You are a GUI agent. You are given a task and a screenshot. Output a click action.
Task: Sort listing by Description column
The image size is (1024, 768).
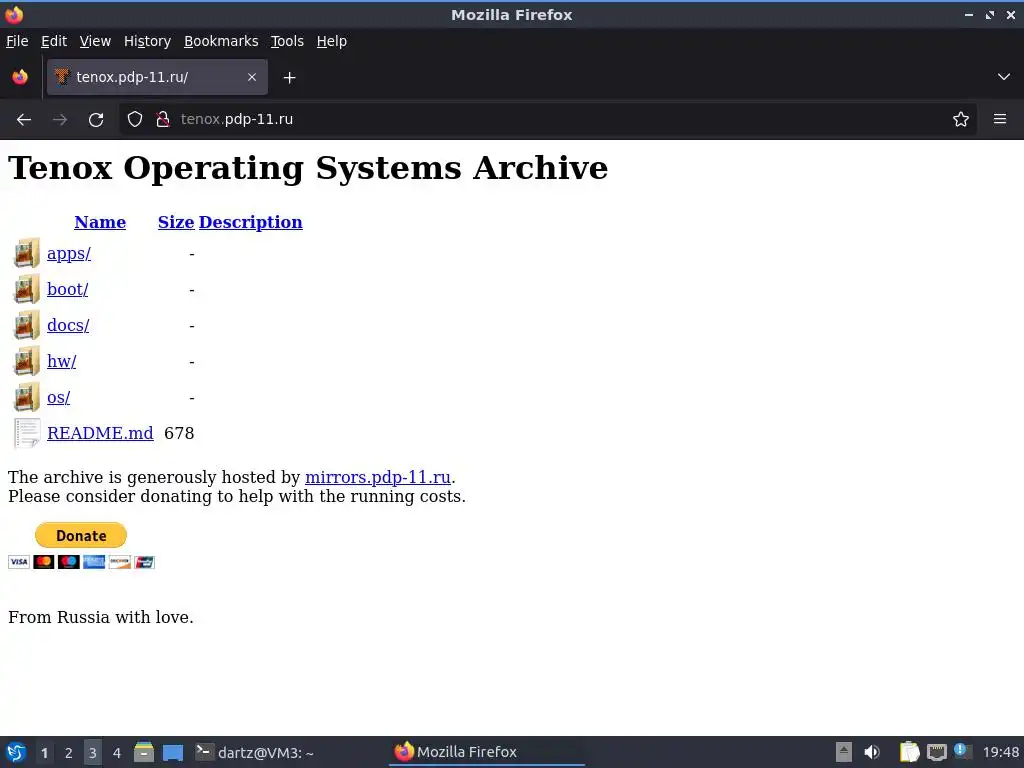251,222
